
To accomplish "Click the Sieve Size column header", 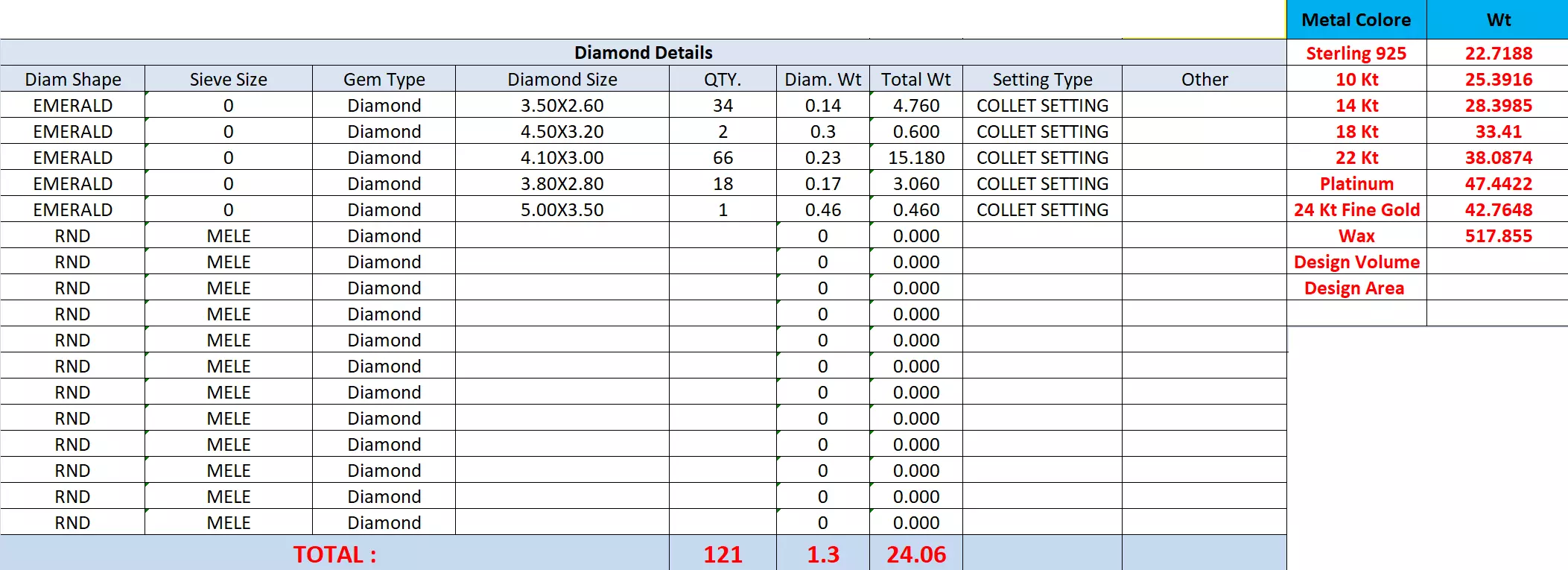I will [229, 79].
